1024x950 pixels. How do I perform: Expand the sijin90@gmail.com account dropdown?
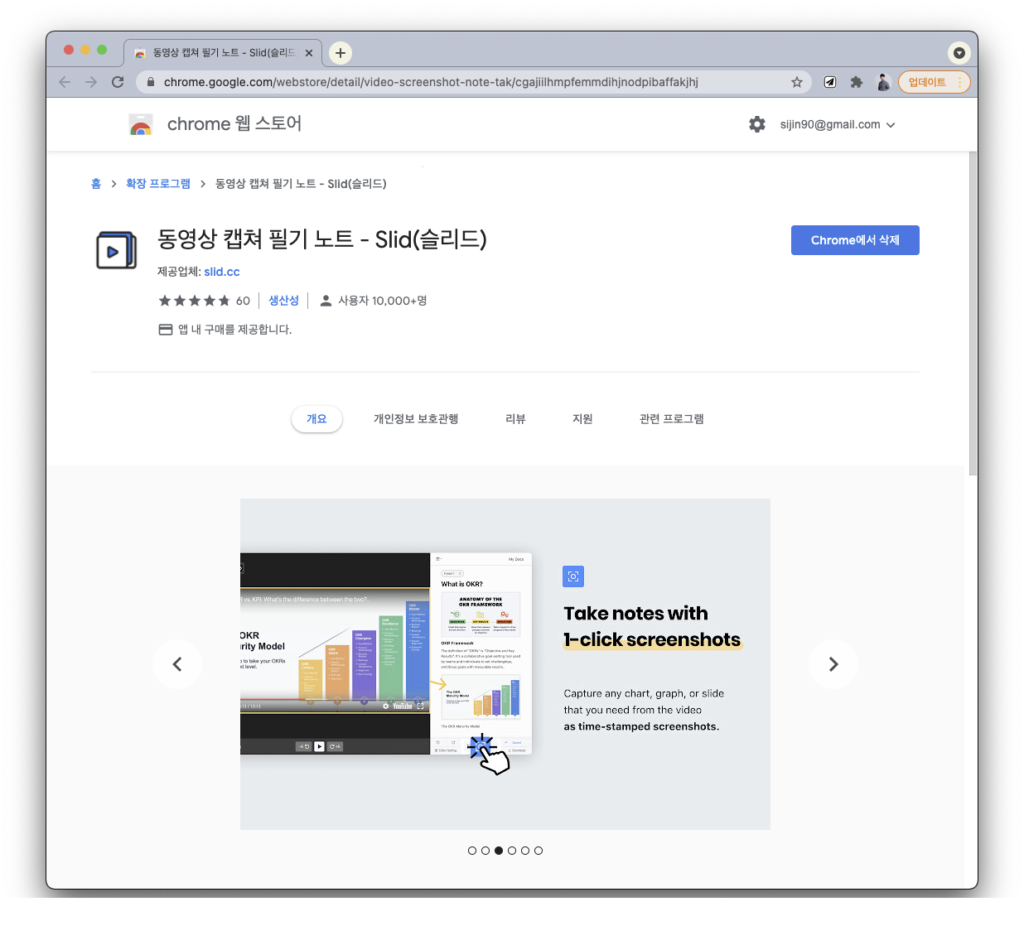(x=837, y=125)
